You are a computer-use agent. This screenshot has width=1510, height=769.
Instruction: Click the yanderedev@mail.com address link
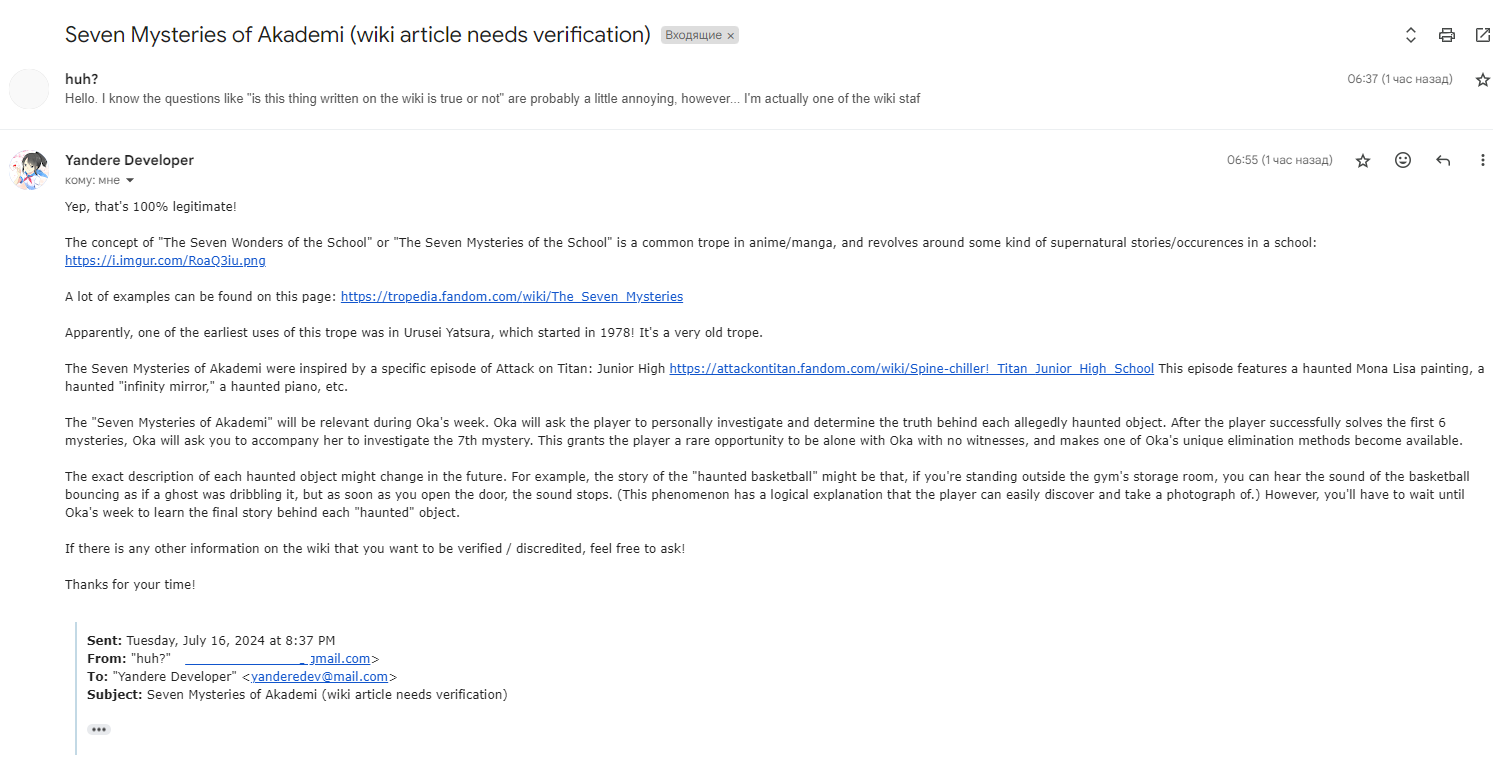click(x=318, y=677)
